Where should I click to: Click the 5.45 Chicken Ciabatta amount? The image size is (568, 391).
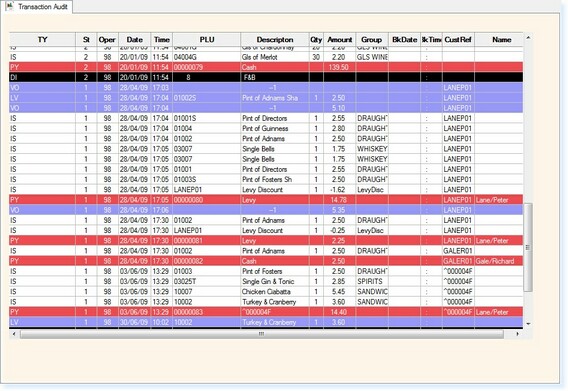(338, 291)
